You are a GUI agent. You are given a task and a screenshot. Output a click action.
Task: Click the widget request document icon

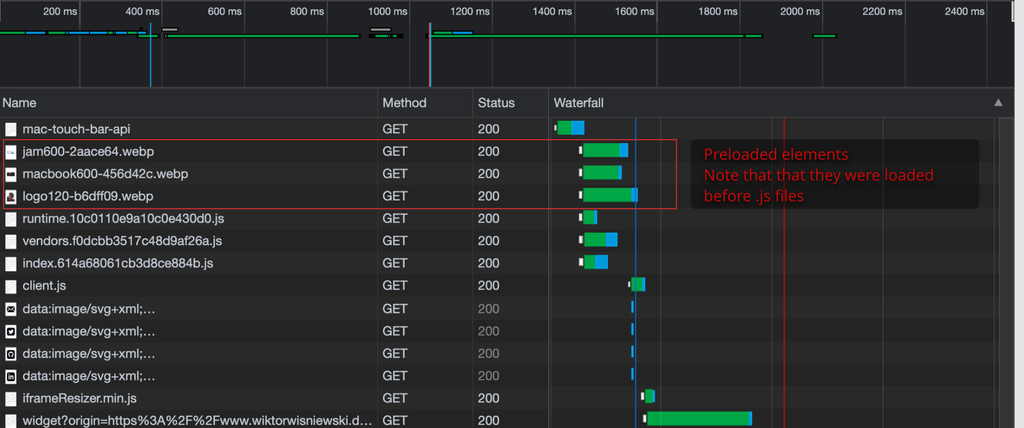pyautogui.click(x=10, y=420)
